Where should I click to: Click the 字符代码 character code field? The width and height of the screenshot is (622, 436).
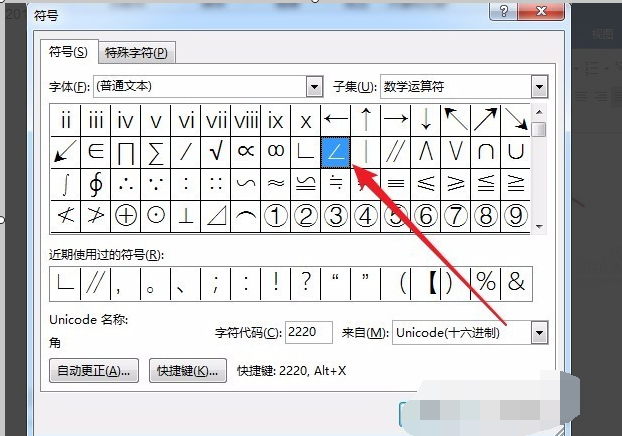pyautogui.click(x=309, y=332)
